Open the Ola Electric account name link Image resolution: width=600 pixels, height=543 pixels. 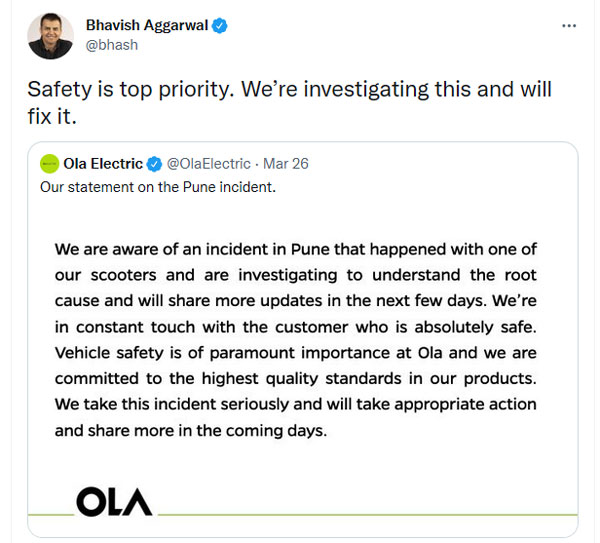(103, 163)
